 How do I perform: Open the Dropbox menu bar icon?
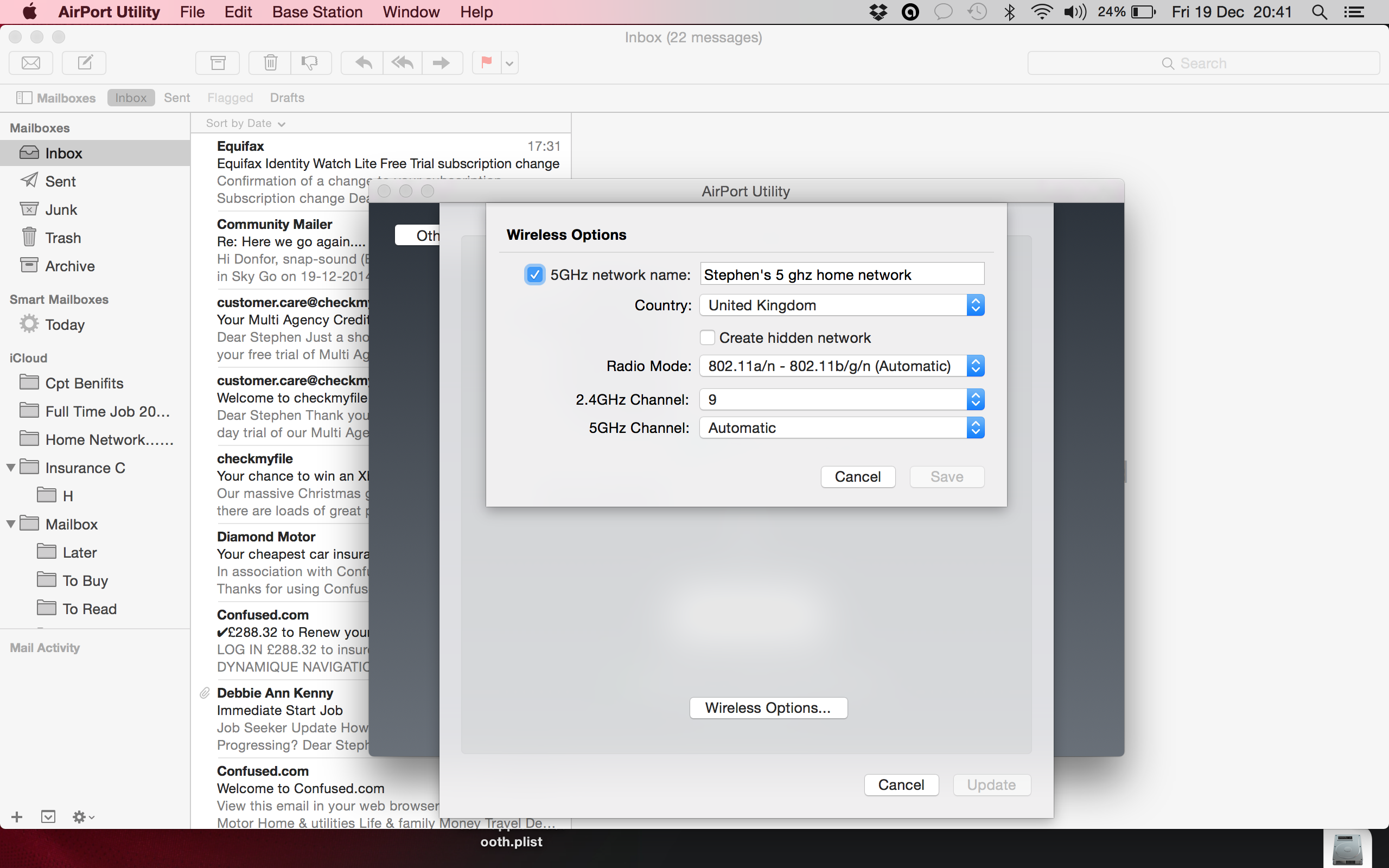[877, 11]
